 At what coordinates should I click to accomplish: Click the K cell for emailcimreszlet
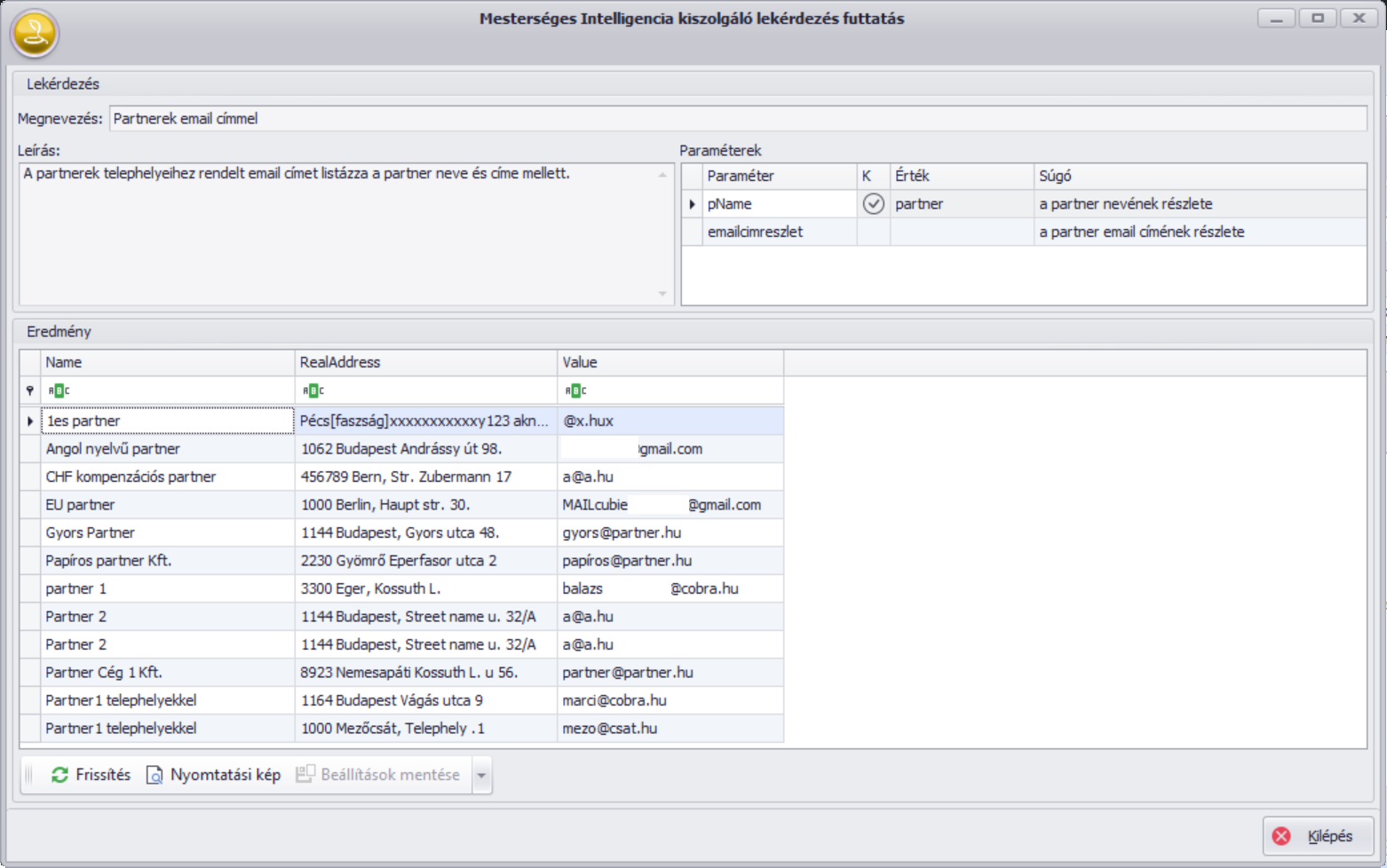tap(874, 232)
